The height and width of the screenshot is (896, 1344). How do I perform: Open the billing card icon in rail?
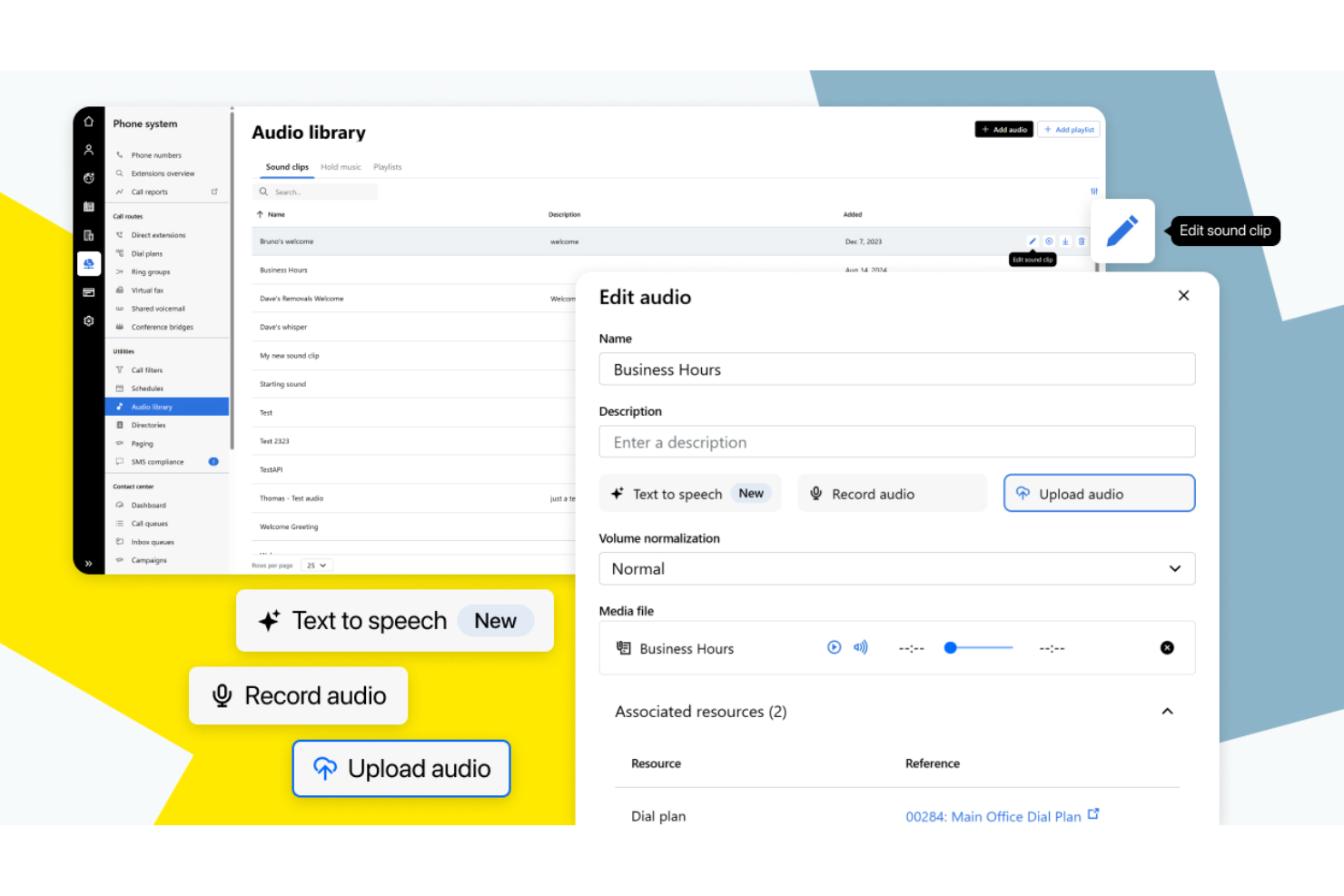pyautogui.click(x=88, y=292)
